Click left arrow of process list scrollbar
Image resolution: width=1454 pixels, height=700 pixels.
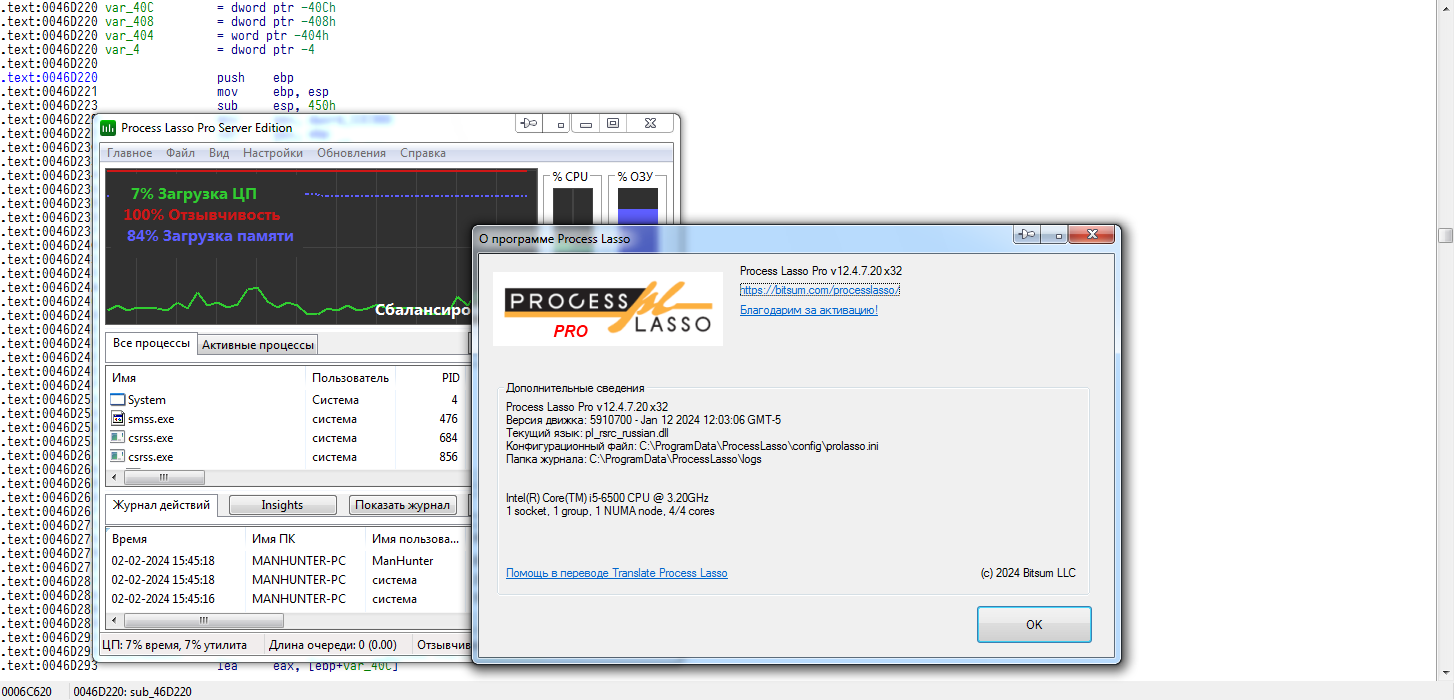tap(114, 478)
